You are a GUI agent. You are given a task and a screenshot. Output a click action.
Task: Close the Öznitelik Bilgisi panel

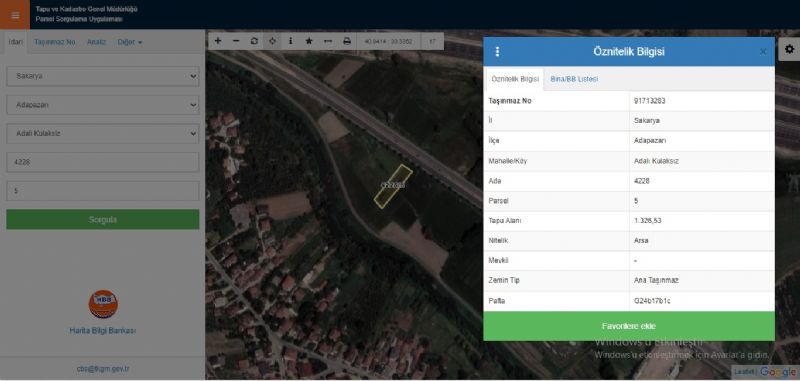763,52
